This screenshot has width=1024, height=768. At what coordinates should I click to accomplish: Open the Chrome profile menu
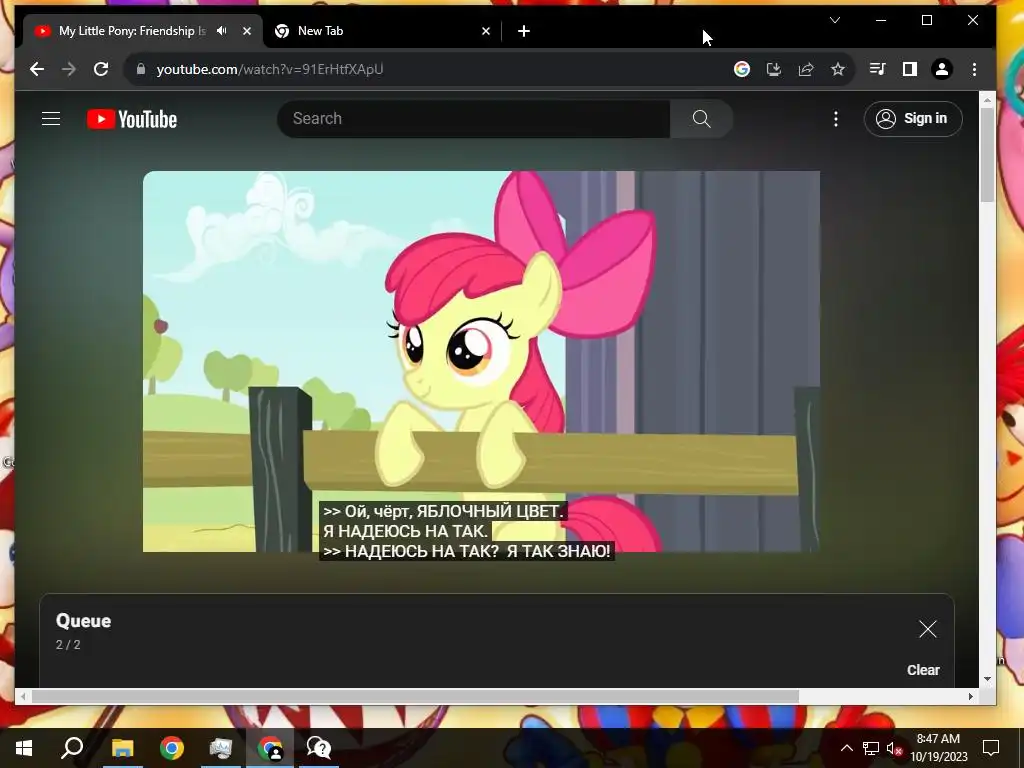point(942,69)
